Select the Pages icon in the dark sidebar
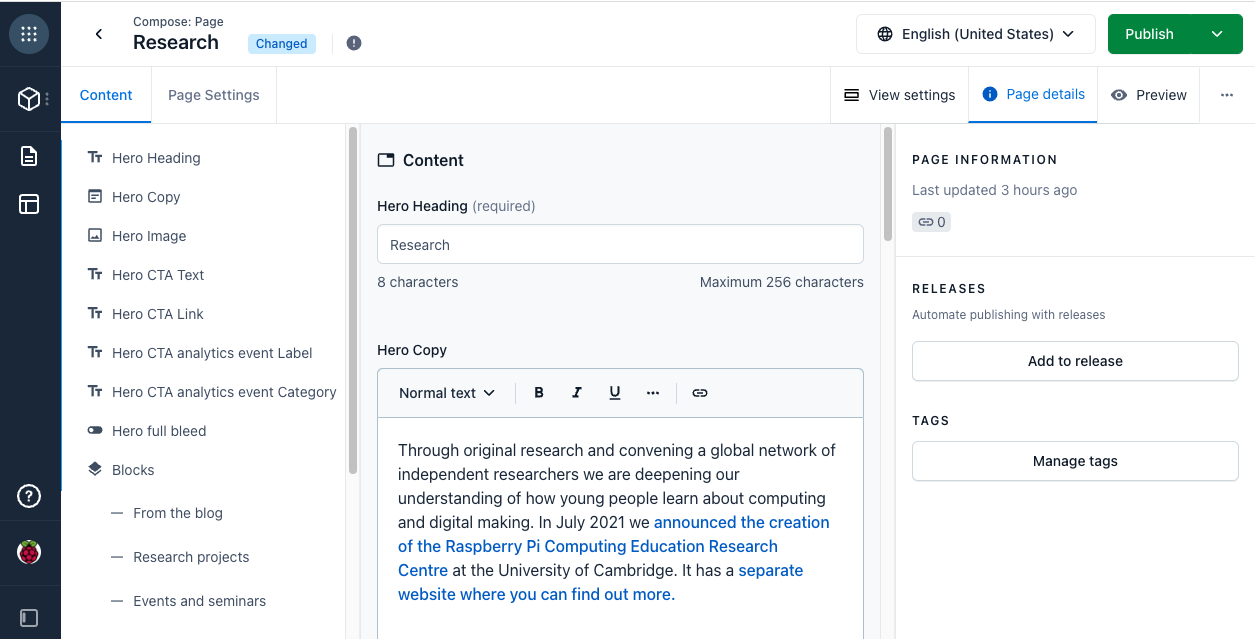Image resolution: width=1255 pixels, height=639 pixels. [28, 155]
